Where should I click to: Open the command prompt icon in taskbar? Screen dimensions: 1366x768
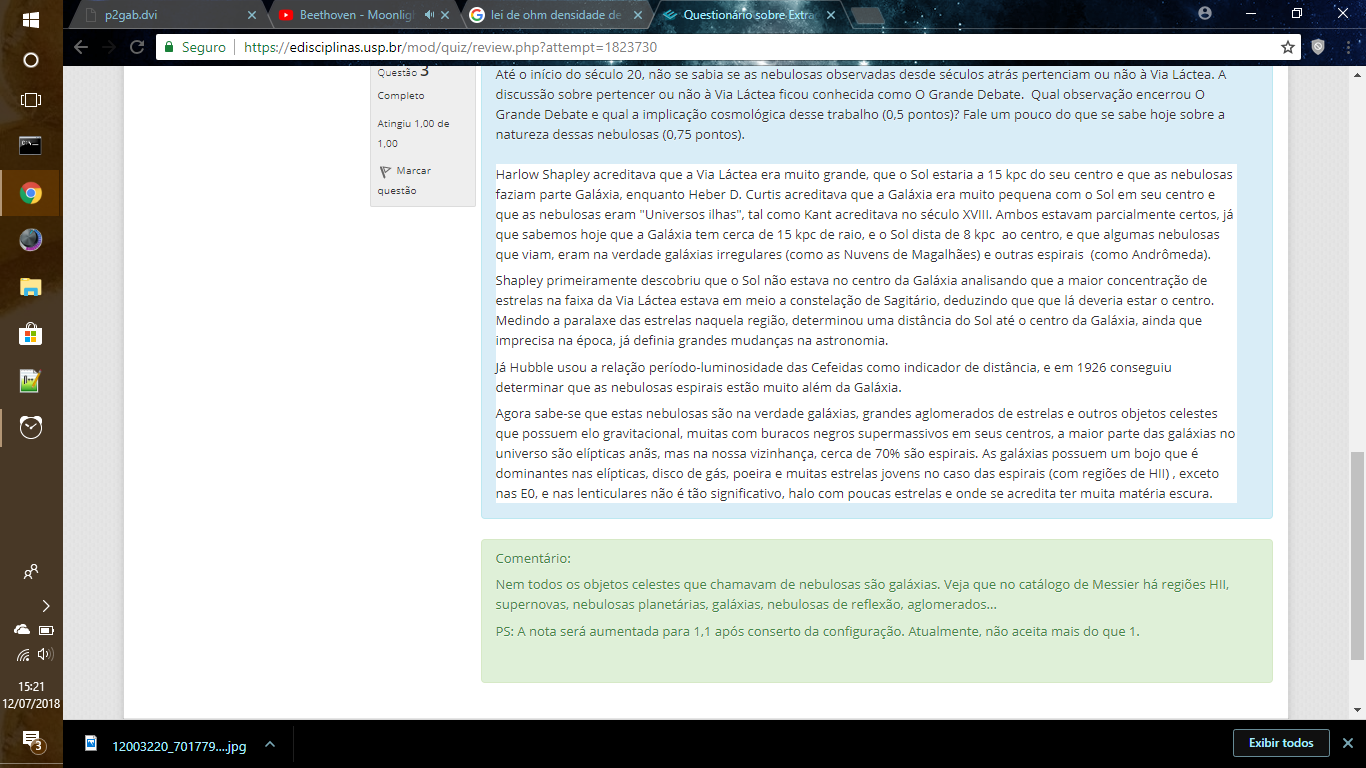click(31, 146)
